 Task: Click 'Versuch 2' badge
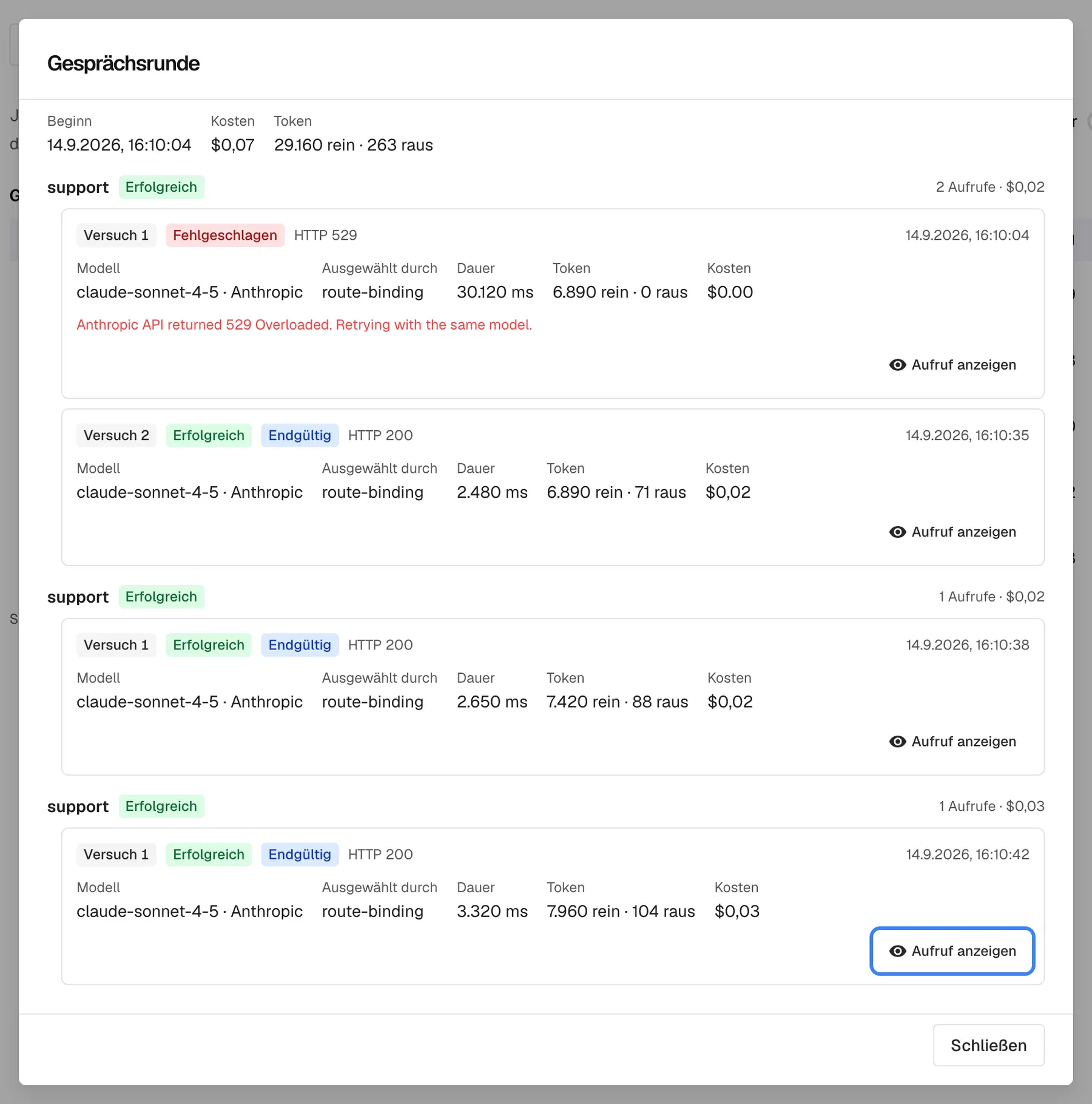[116, 435]
